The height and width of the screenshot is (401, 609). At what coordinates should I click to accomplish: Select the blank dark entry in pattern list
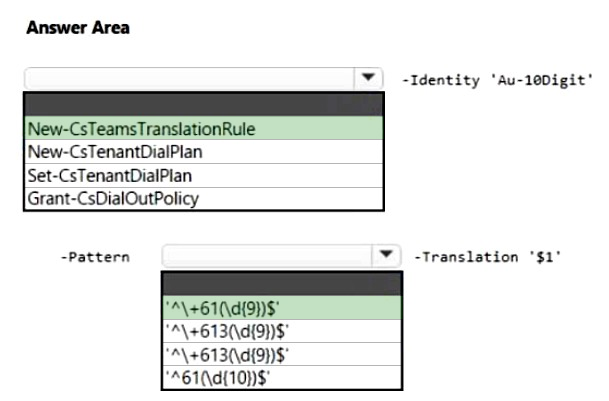point(282,284)
